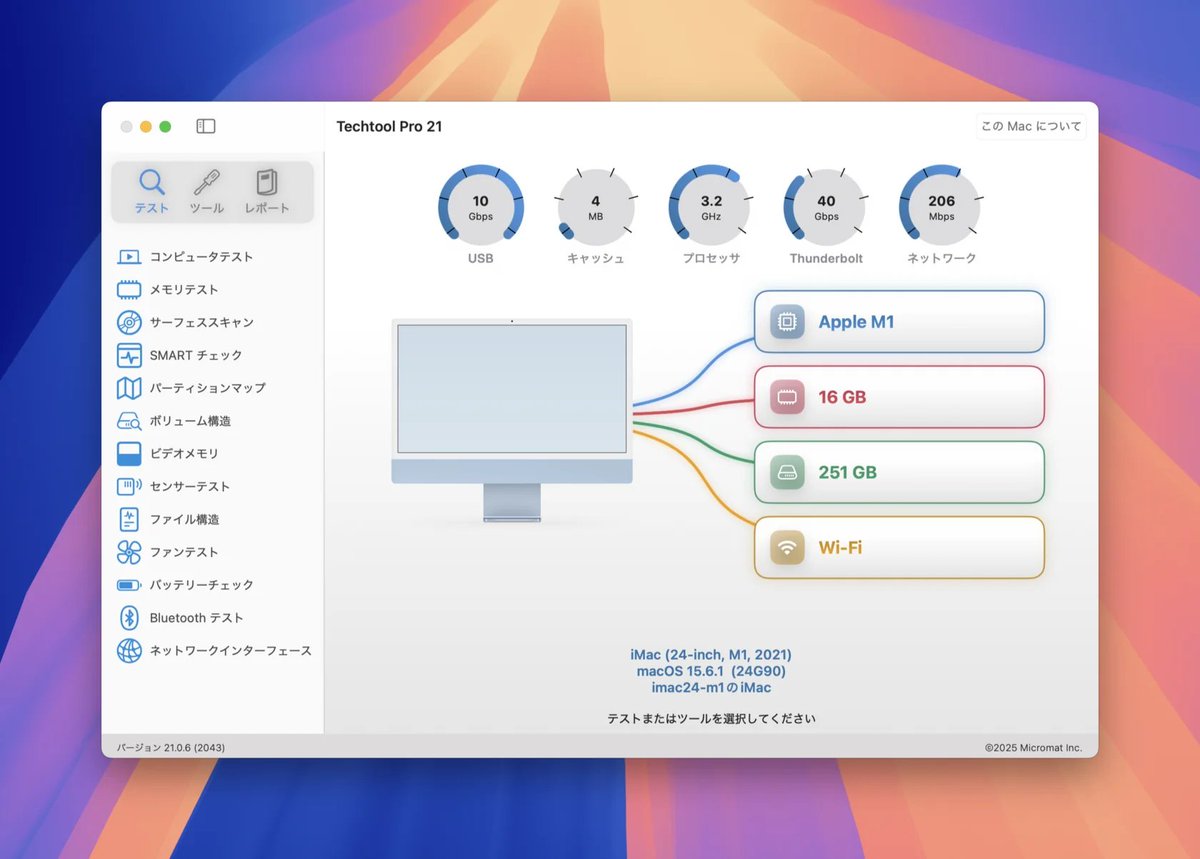The width and height of the screenshot is (1200, 859).
Task: Select Bluetooth テスト label in sidebar
Action: (196, 618)
